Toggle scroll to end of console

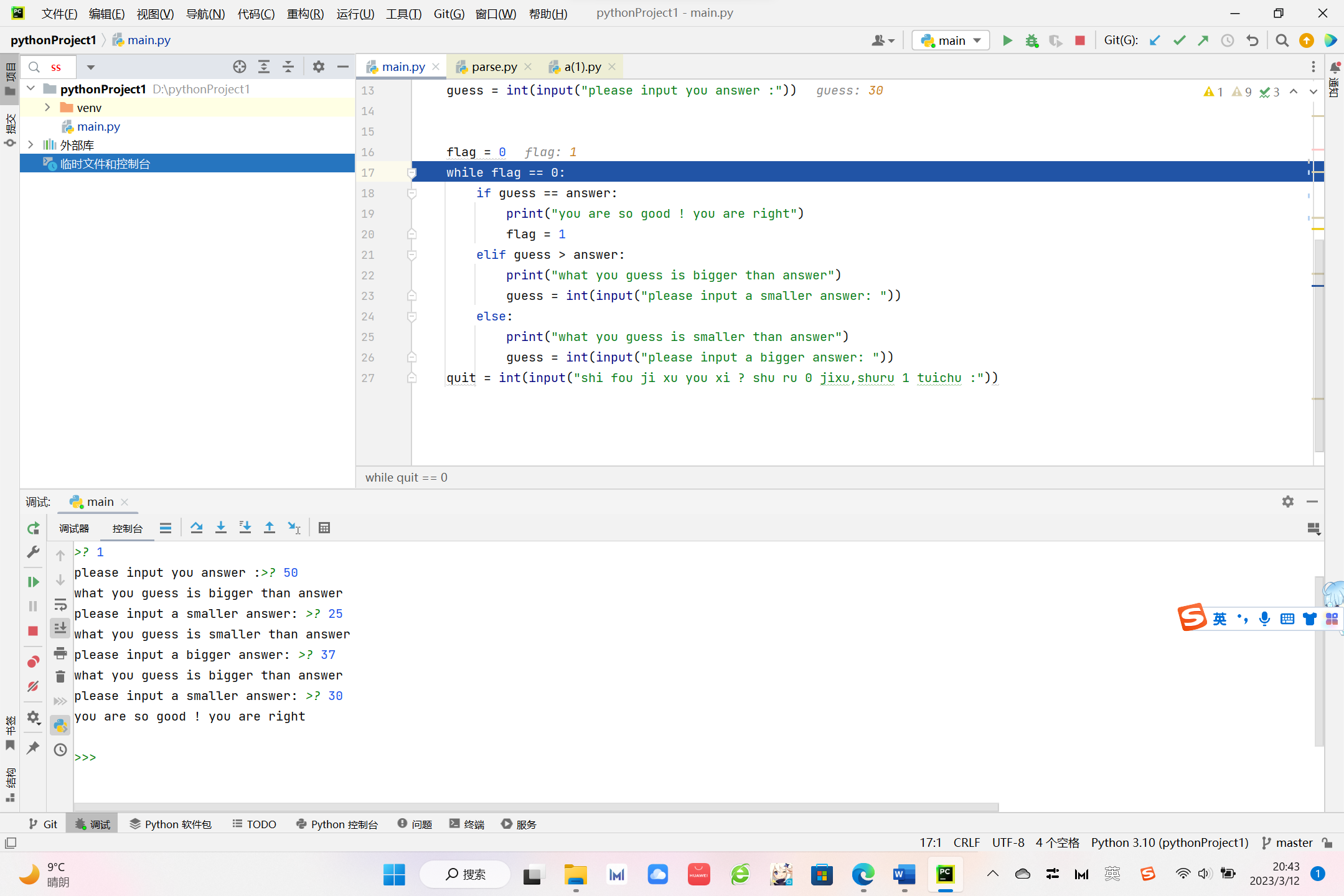[x=60, y=628]
